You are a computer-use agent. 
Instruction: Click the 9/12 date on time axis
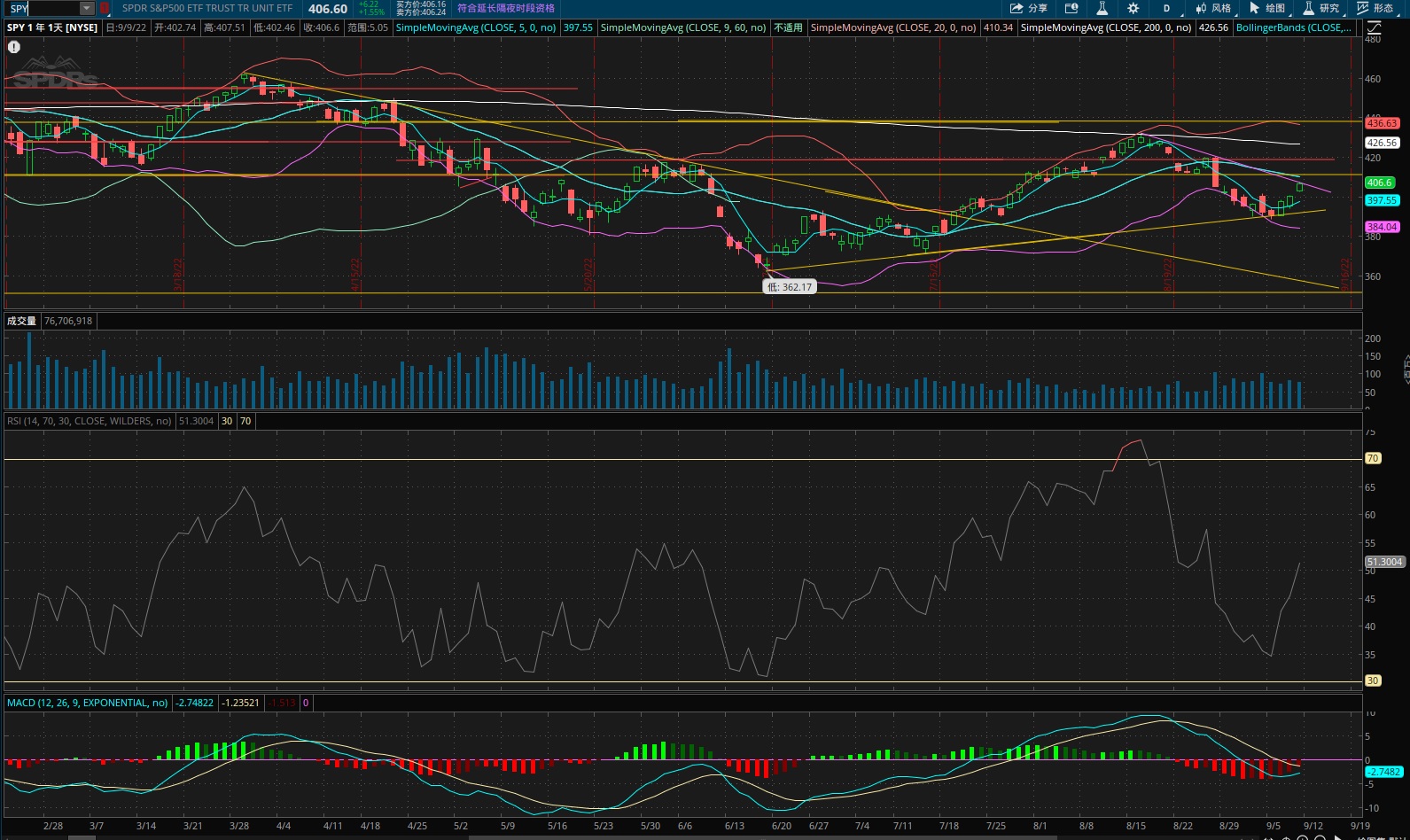(x=1313, y=826)
